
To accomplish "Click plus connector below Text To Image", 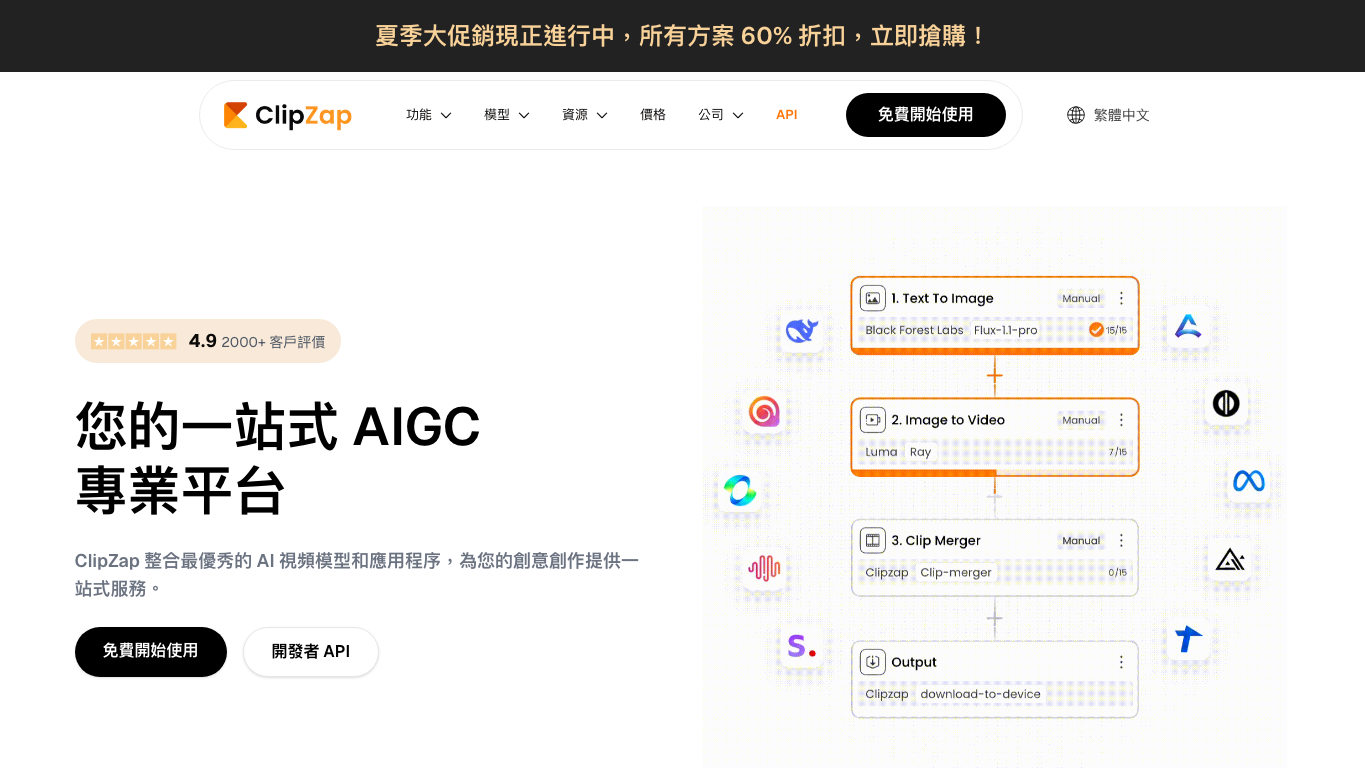I will (994, 376).
